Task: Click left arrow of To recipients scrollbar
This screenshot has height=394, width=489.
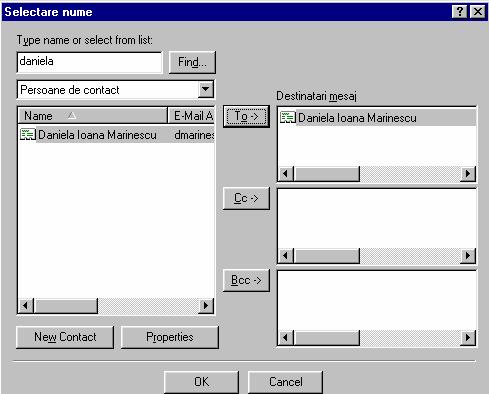Action: 286,174
